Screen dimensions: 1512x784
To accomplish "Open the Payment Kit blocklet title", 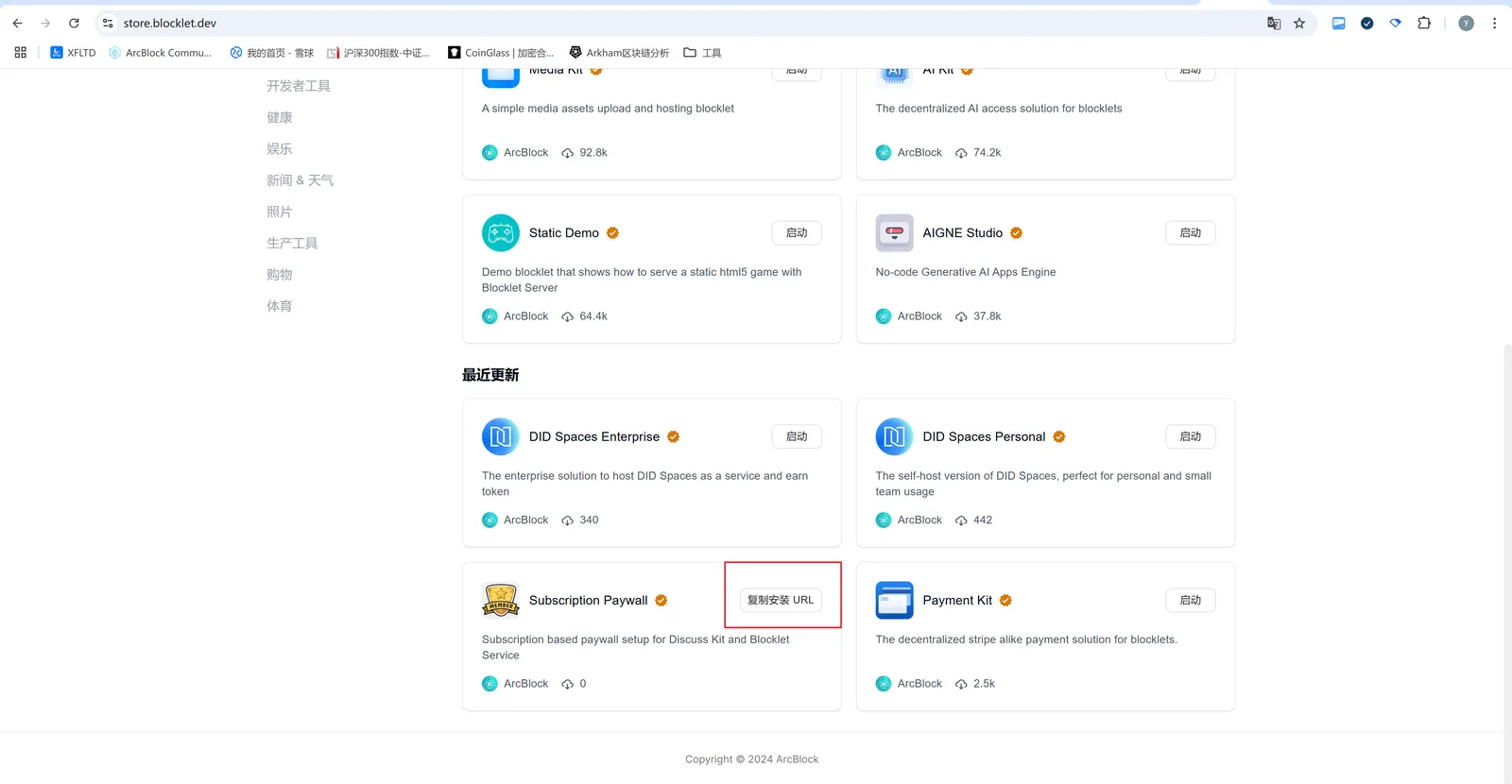I will pos(957,601).
